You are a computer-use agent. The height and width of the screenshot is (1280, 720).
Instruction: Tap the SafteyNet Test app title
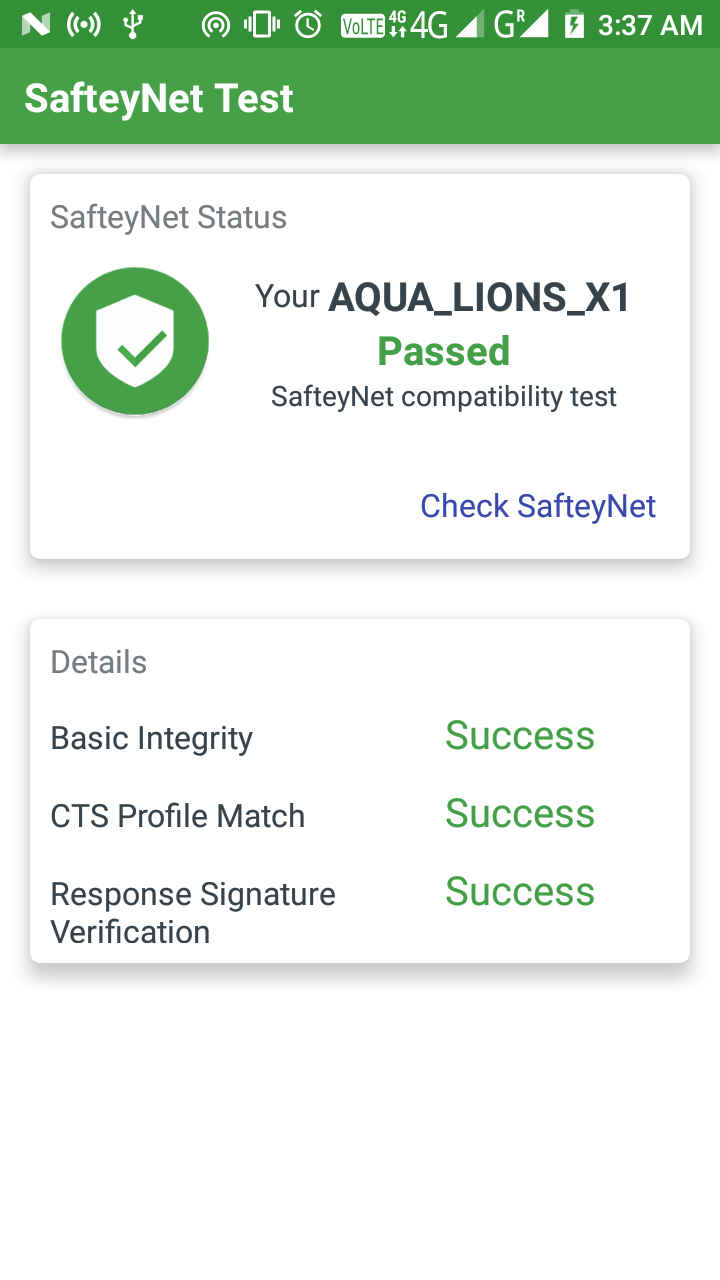[159, 98]
